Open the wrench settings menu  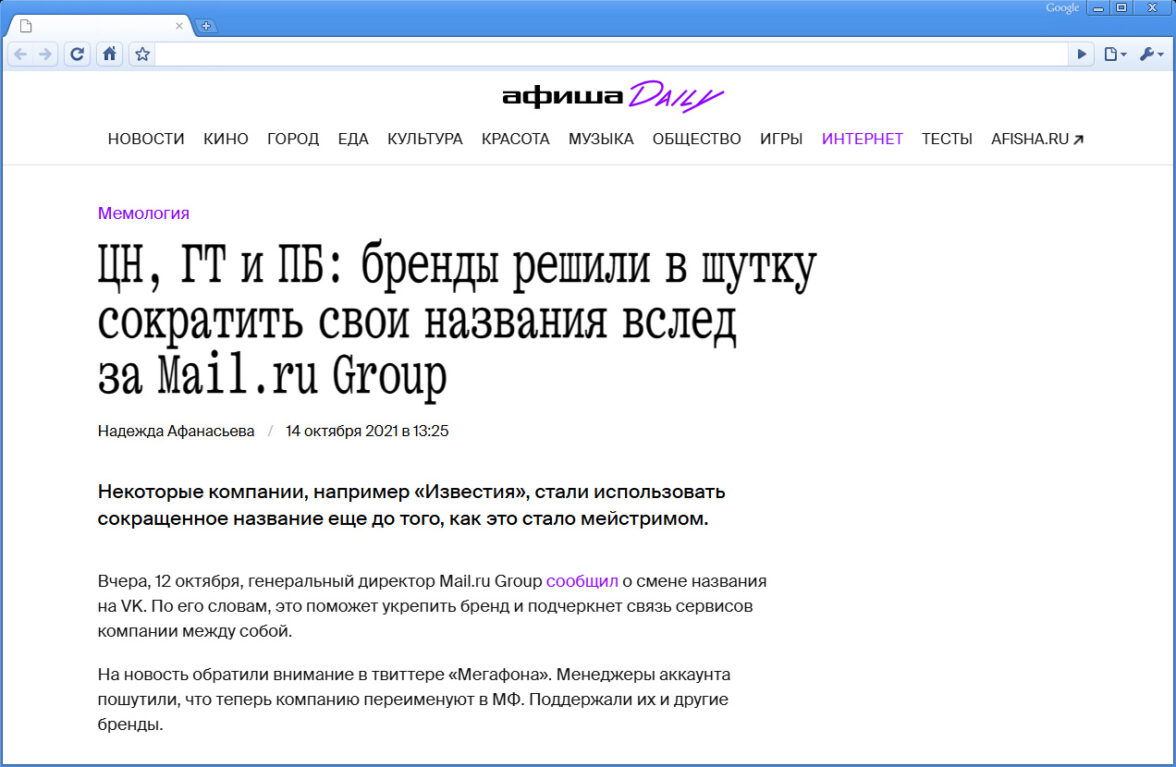click(1151, 54)
